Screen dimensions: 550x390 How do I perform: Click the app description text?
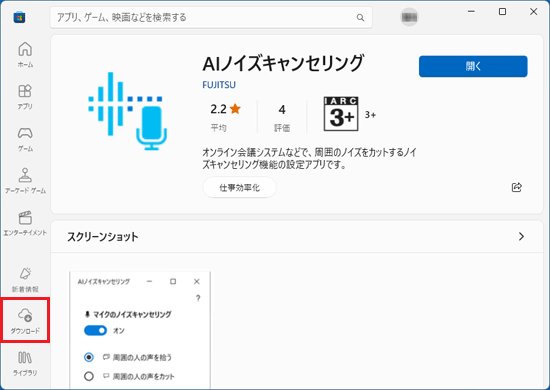tap(309, 158)
